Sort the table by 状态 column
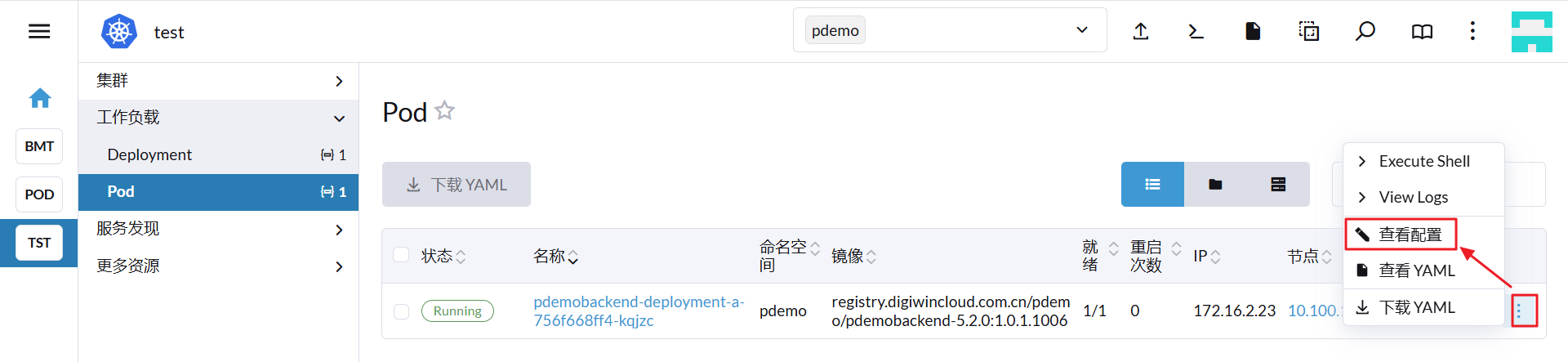The width and height of the screenshot is (1568, 362). [x=443, y=256]
